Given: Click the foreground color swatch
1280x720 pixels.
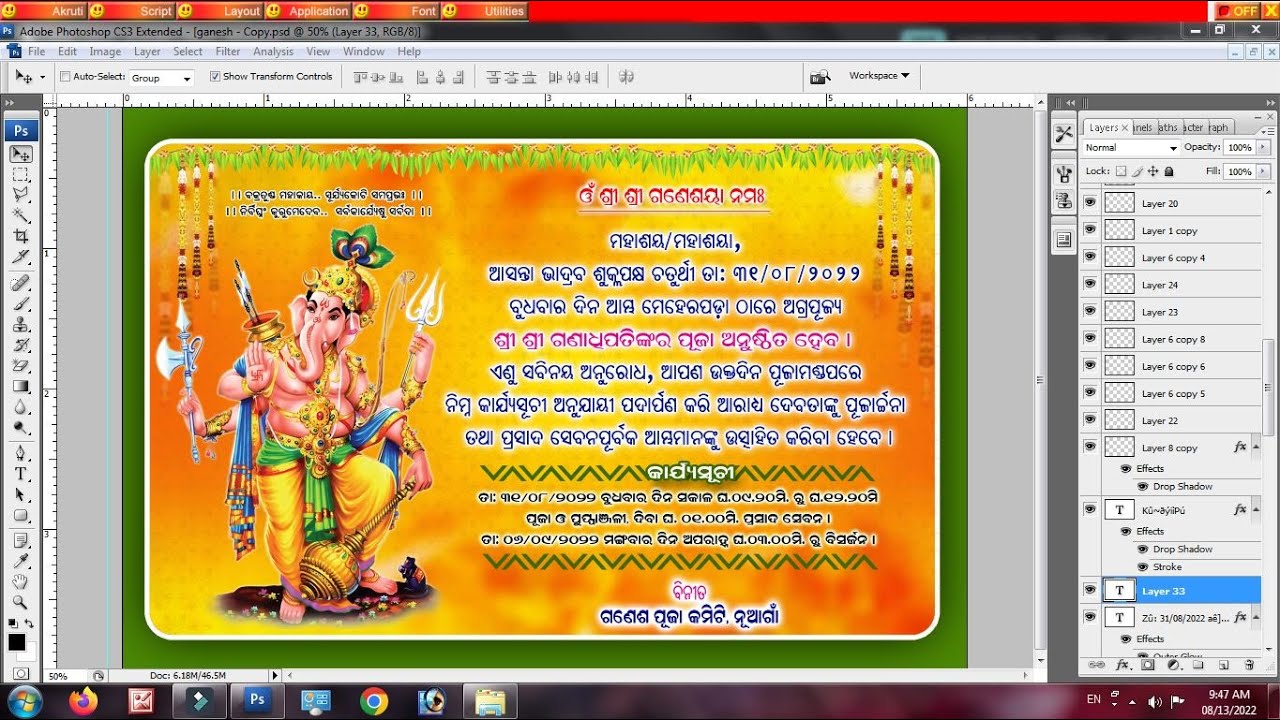Looking at the screenshot, I should pyautogui.click(x=17, y=642).
